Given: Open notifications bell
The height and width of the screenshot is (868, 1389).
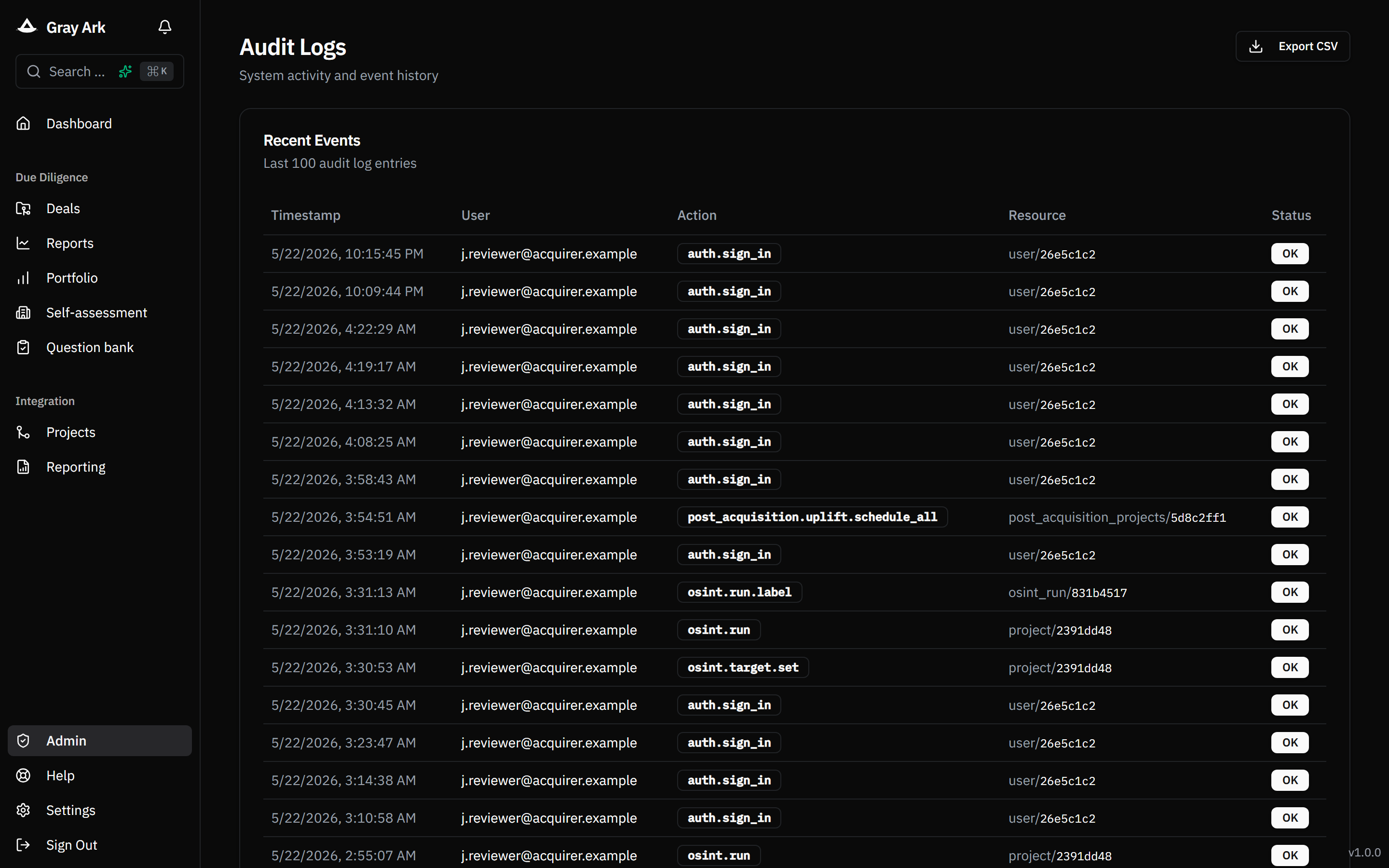Looking at the screenshot, I should point(165,27).
